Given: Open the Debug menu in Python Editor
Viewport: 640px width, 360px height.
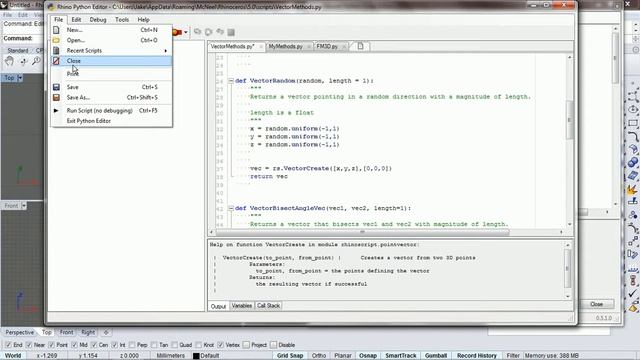Looking at the screenshot, I should click(x=98, y=20).
